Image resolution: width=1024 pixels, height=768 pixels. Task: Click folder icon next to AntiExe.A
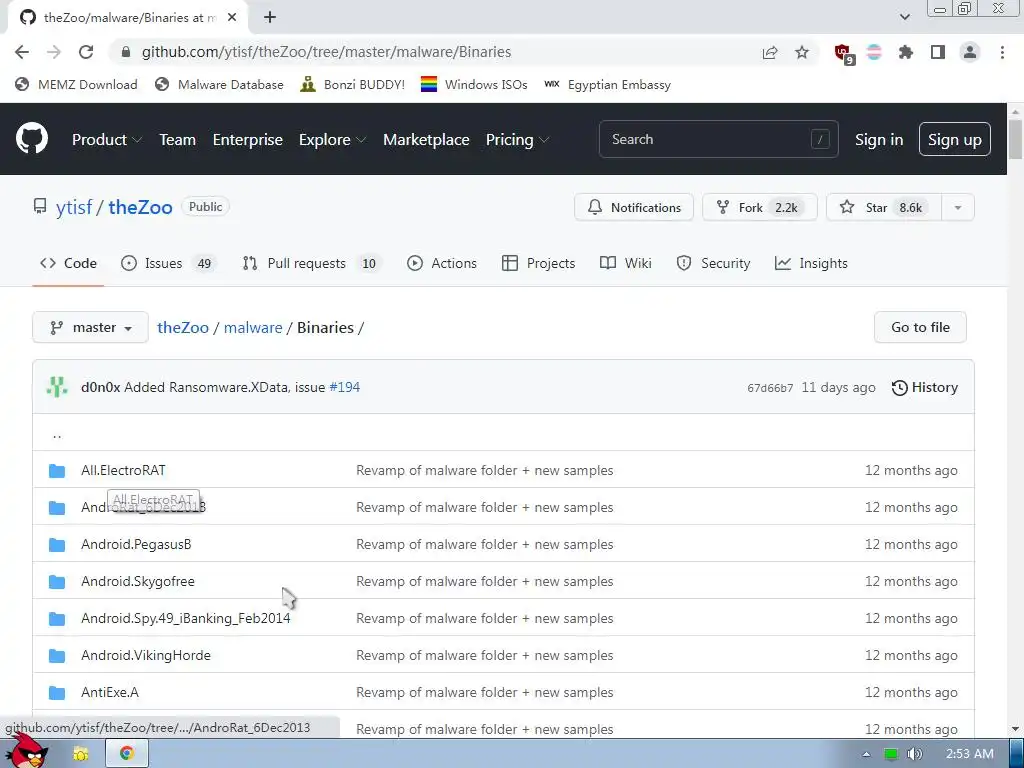coord(57,692)
